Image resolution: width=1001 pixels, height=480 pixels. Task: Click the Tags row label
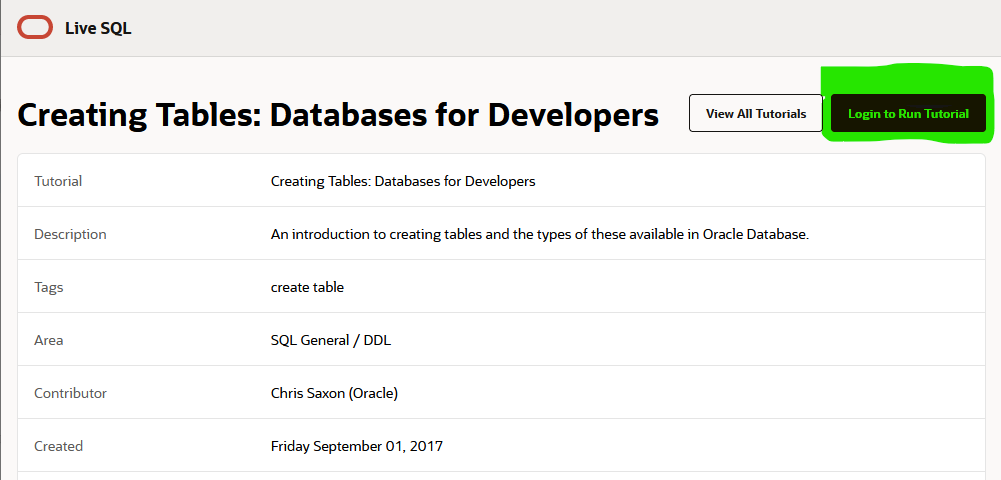[49, 287]
